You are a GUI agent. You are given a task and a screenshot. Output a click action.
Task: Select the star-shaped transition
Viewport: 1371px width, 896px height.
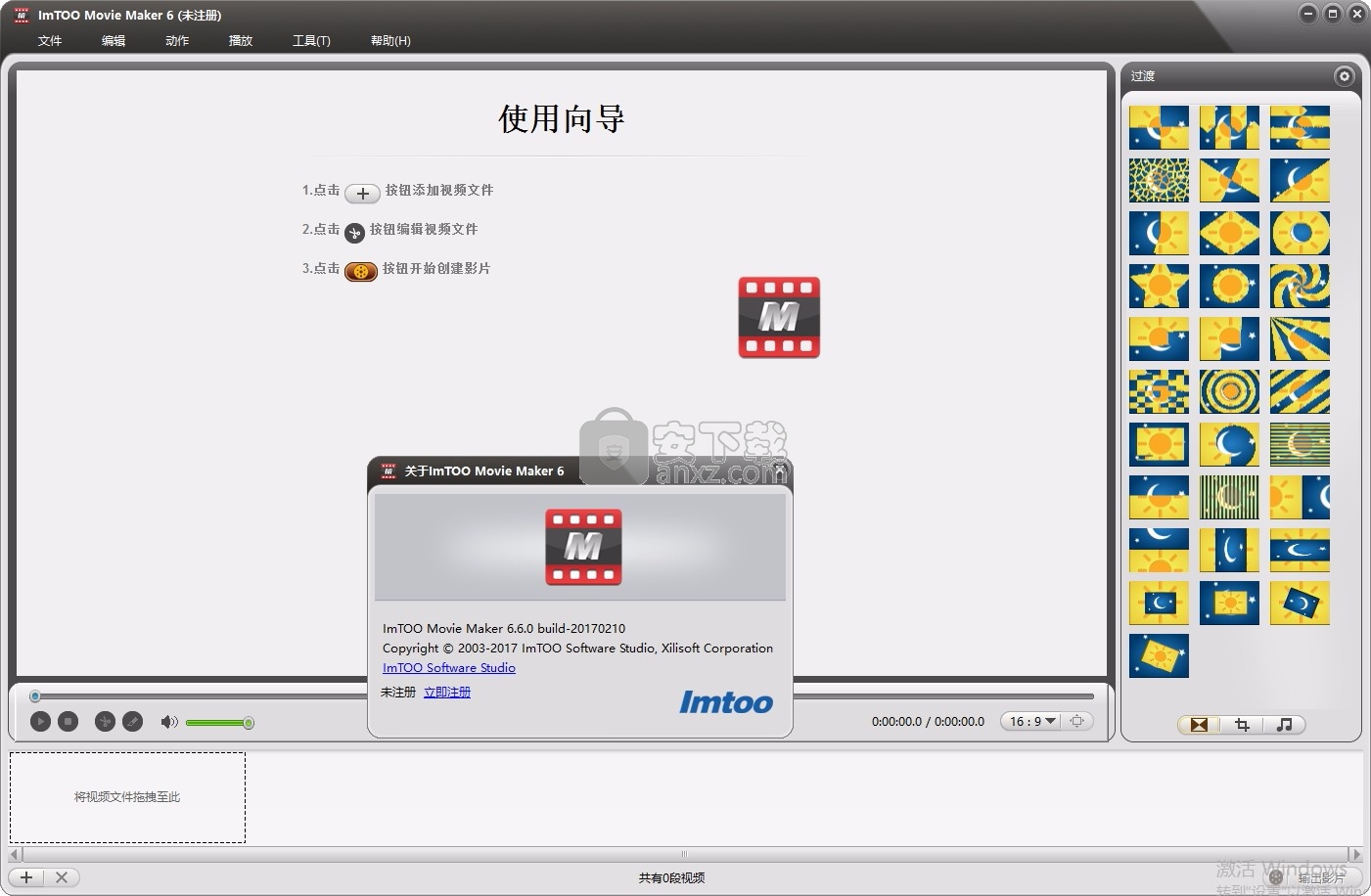(x=1159, y=287)
